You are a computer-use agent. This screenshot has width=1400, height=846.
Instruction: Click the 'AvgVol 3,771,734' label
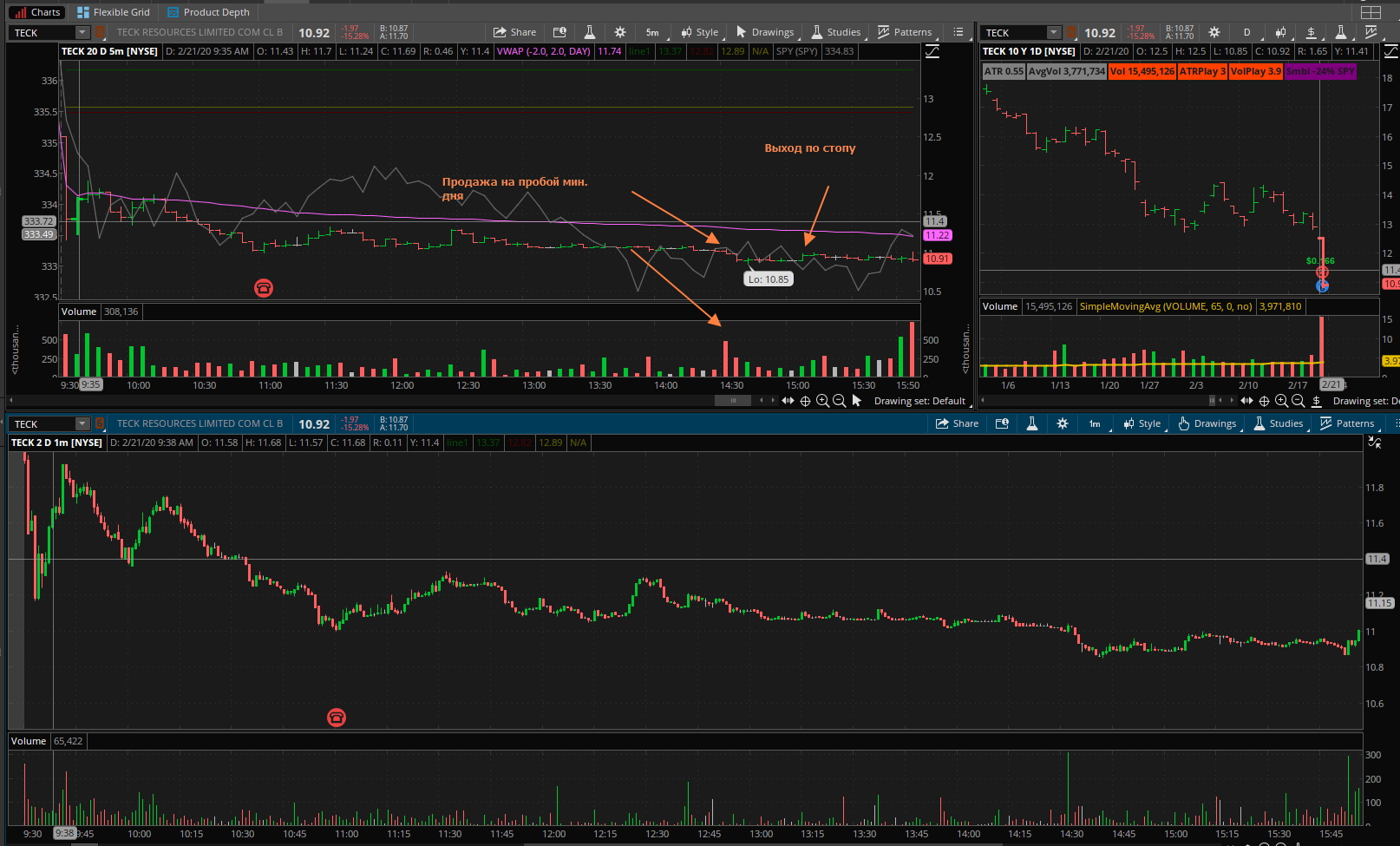coord(1067,71)
